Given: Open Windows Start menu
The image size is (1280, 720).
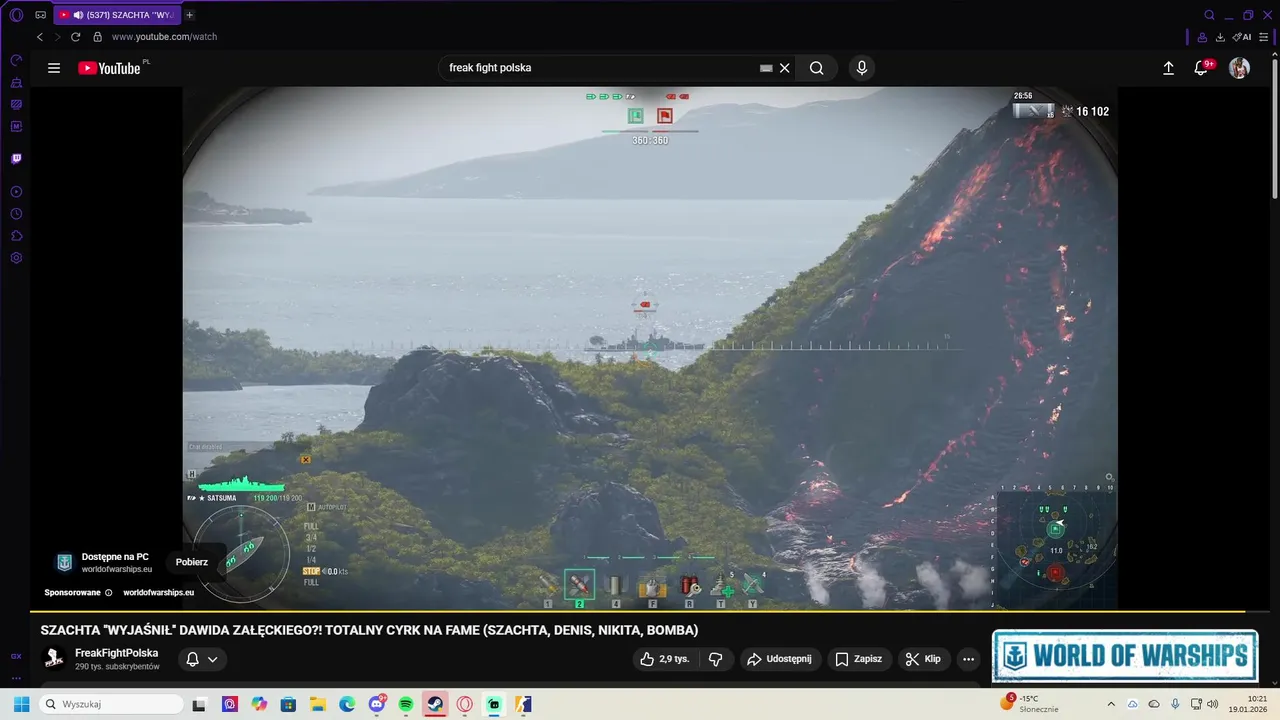Looking at the screenshot, I should pos(21,704).
